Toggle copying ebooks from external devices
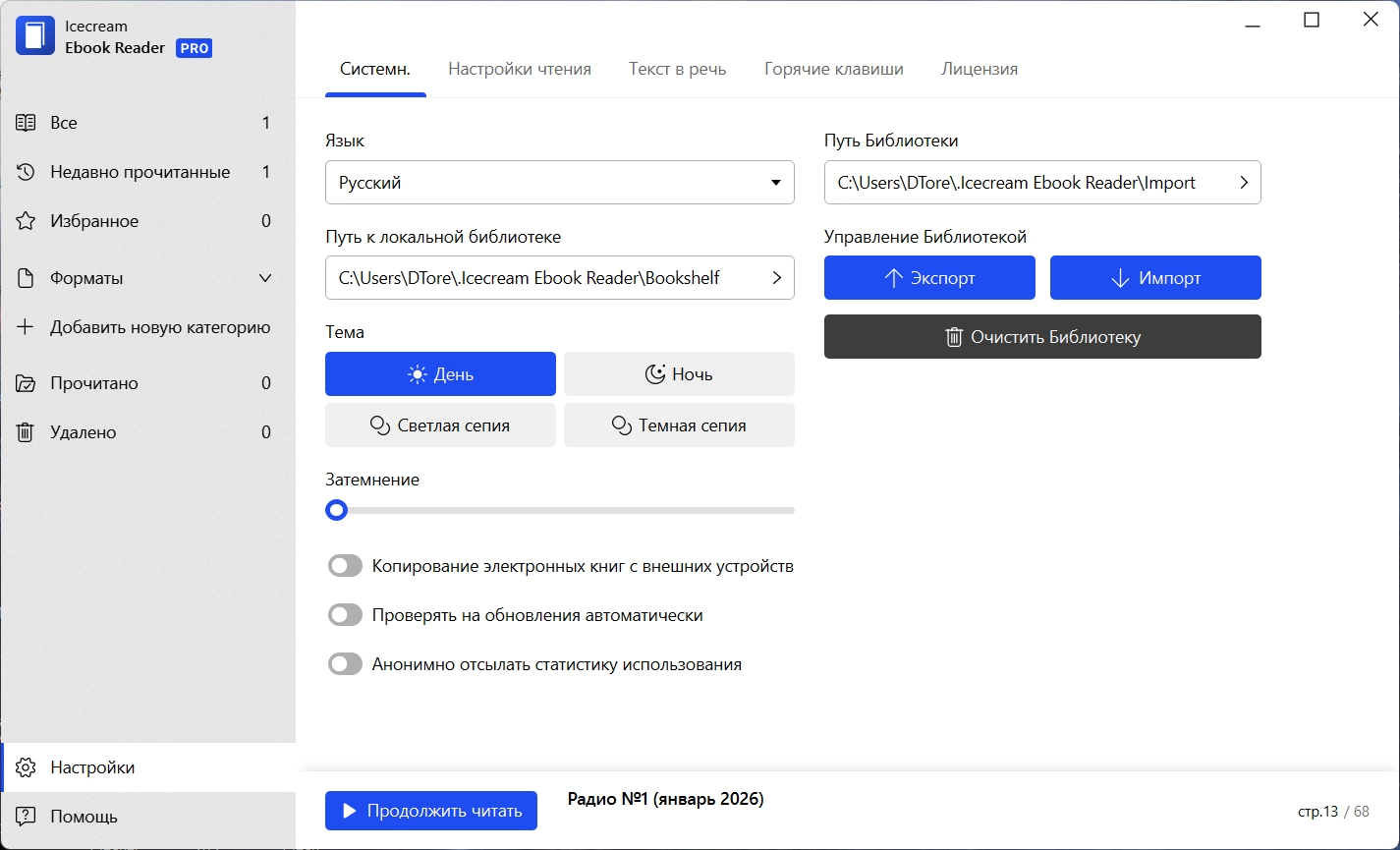 point(345,566)
